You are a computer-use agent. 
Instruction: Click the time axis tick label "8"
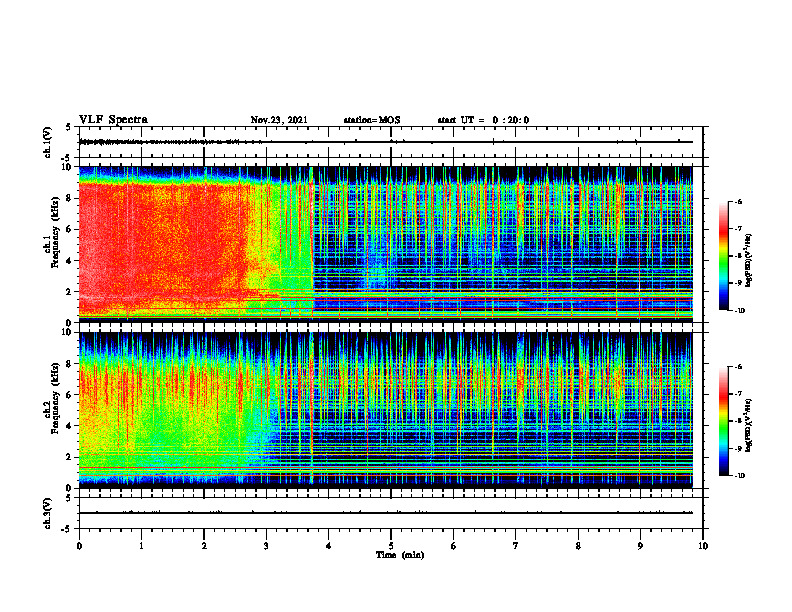(578, 546)
